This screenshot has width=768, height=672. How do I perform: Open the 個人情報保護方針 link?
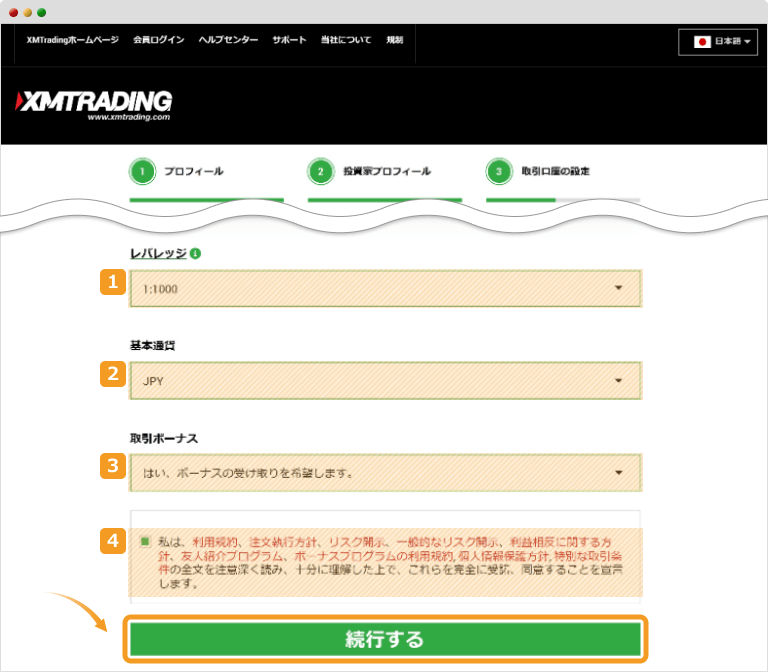pyautogui.click(x=504, y=556)
